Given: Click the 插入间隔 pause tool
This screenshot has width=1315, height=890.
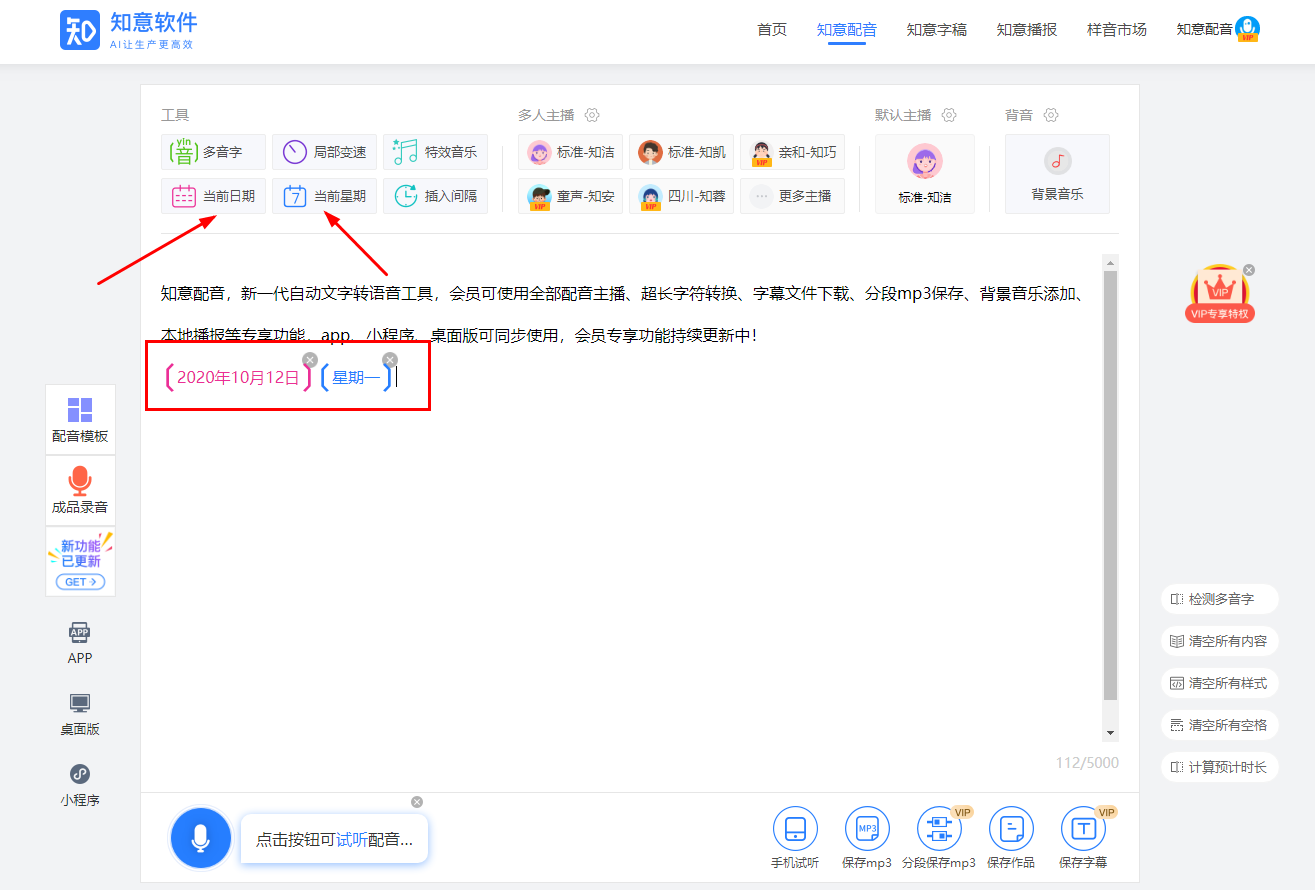Looking at the screenshot, I should click(x=435, y=196).
